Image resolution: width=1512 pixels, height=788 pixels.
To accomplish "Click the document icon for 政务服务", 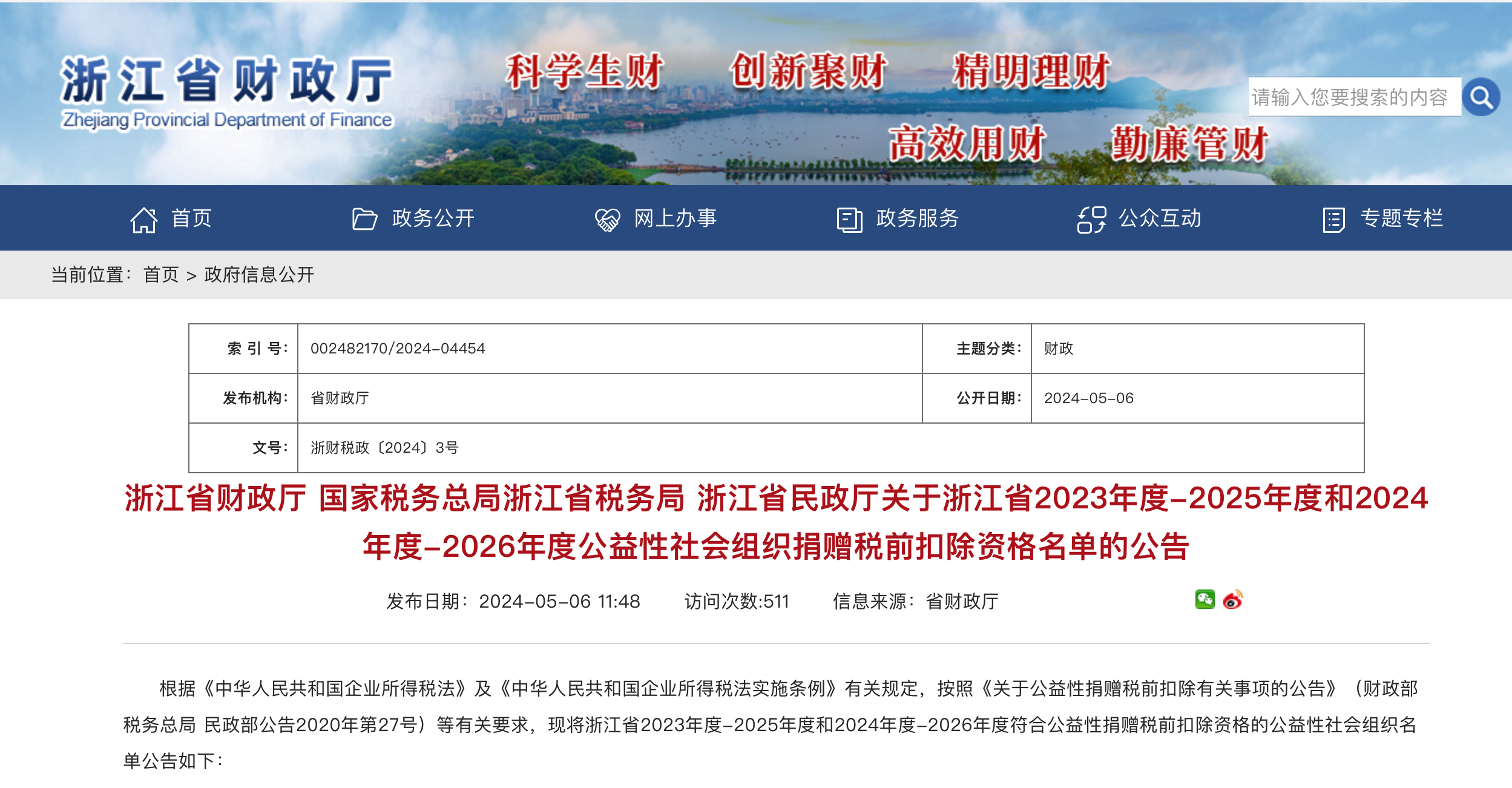I will coord(849,219).
